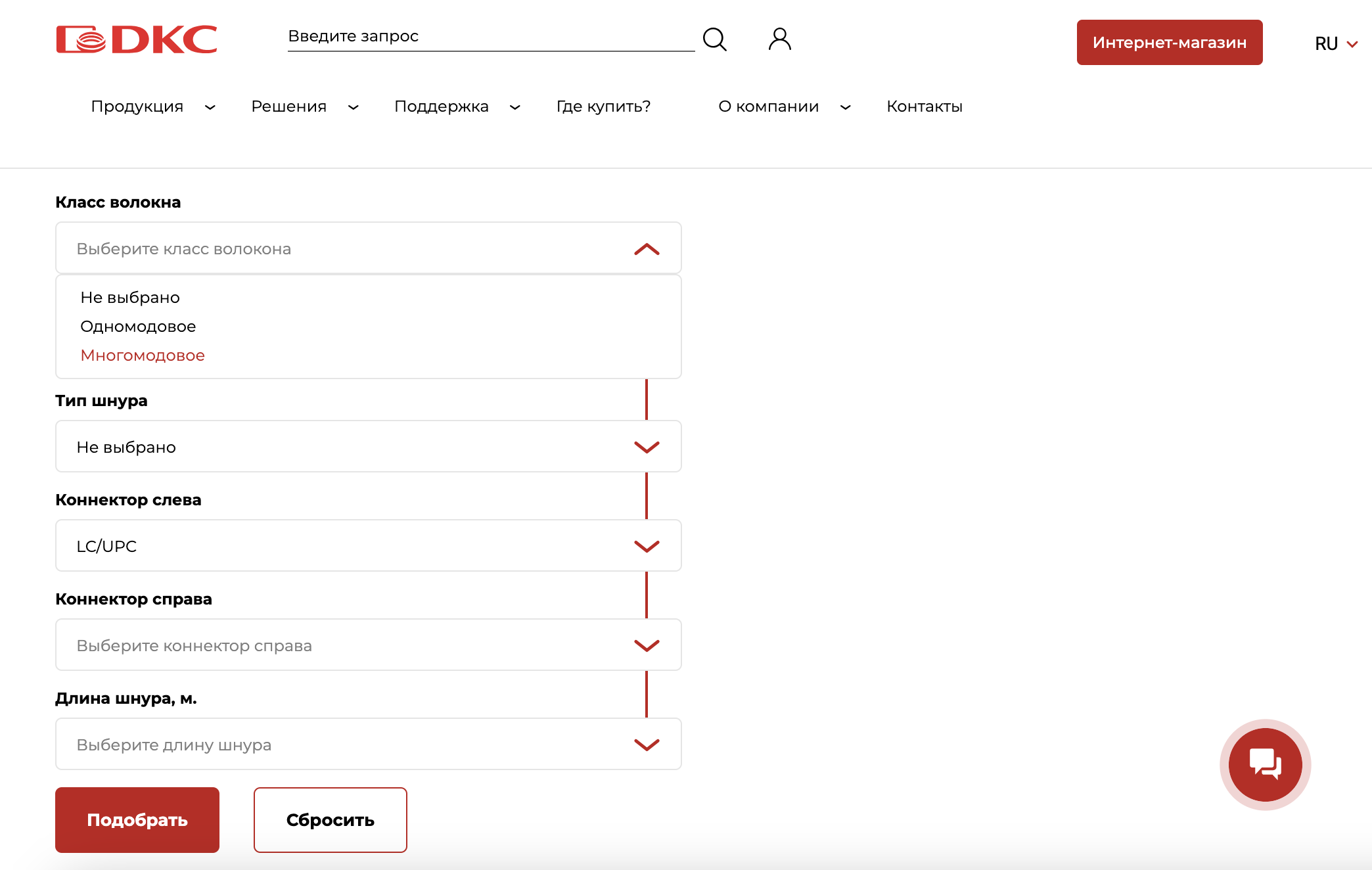The width and height of the screenshot is (1372, 870).
Task: Open the RU language selector
Action: click(x=1336, y=44)
